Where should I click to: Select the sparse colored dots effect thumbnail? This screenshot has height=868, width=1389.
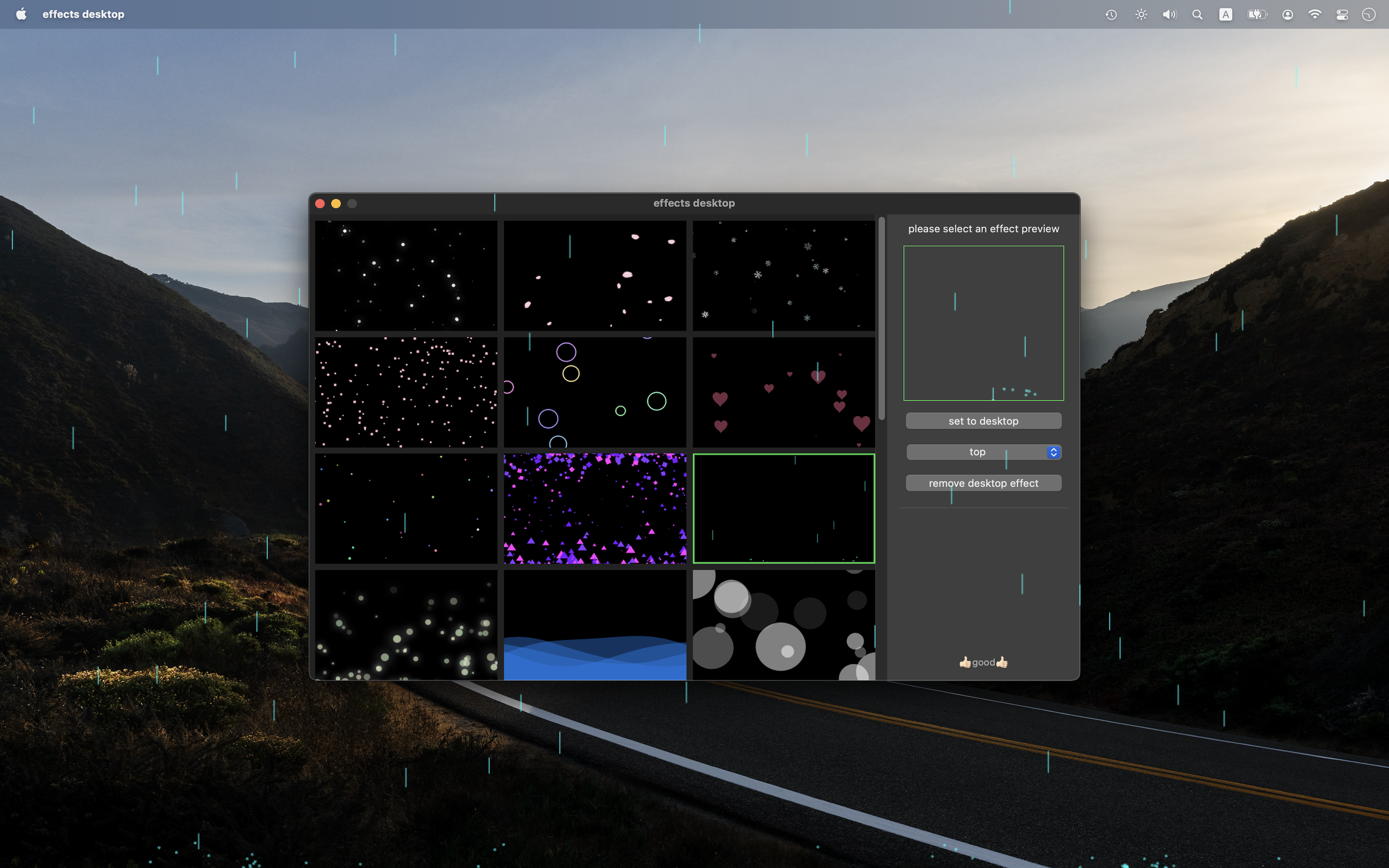pyautogui.click(x=406, y=509)
